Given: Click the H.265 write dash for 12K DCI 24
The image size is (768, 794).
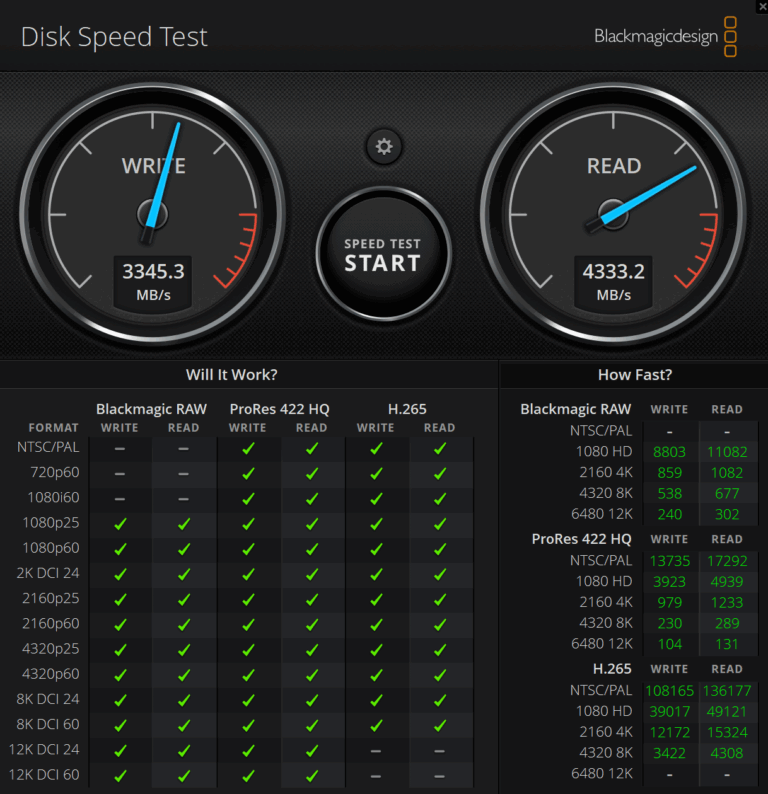Looking at the screenshot, I should click(376, 750).
